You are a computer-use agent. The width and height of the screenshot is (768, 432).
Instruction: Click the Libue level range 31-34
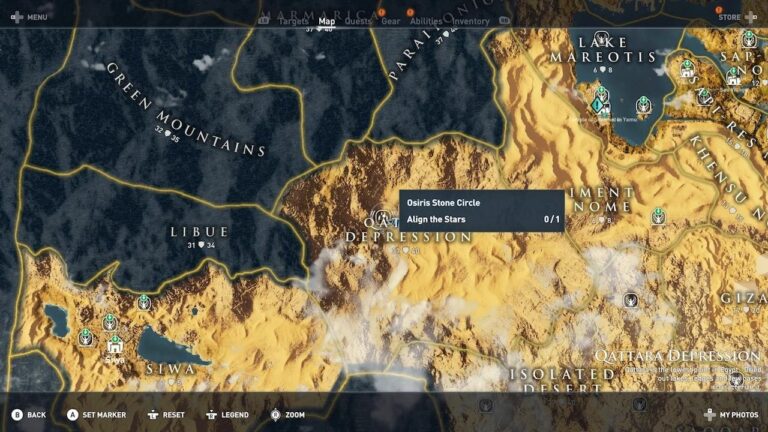click(201, 245)
